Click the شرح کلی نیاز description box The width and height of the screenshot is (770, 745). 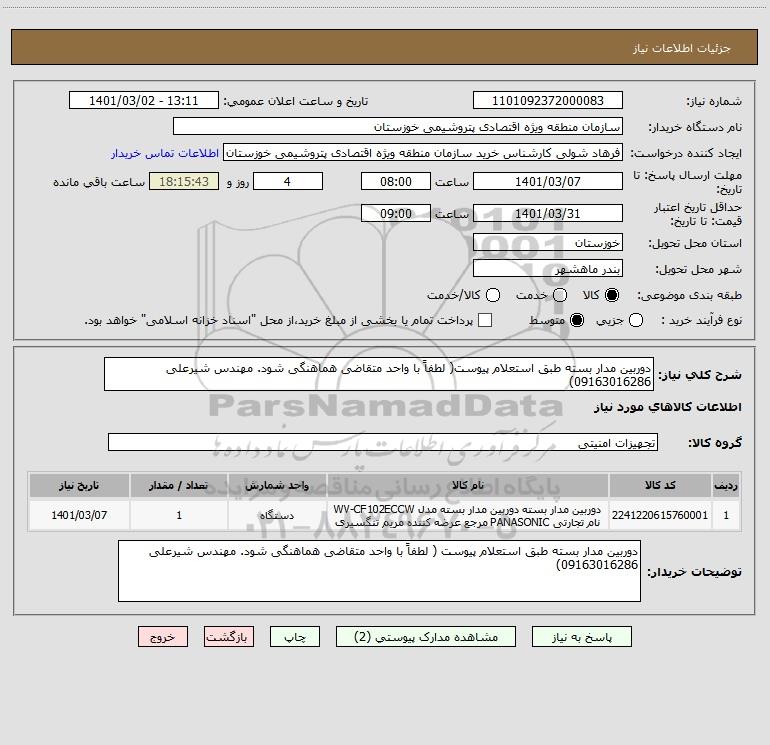click(379, 374)
